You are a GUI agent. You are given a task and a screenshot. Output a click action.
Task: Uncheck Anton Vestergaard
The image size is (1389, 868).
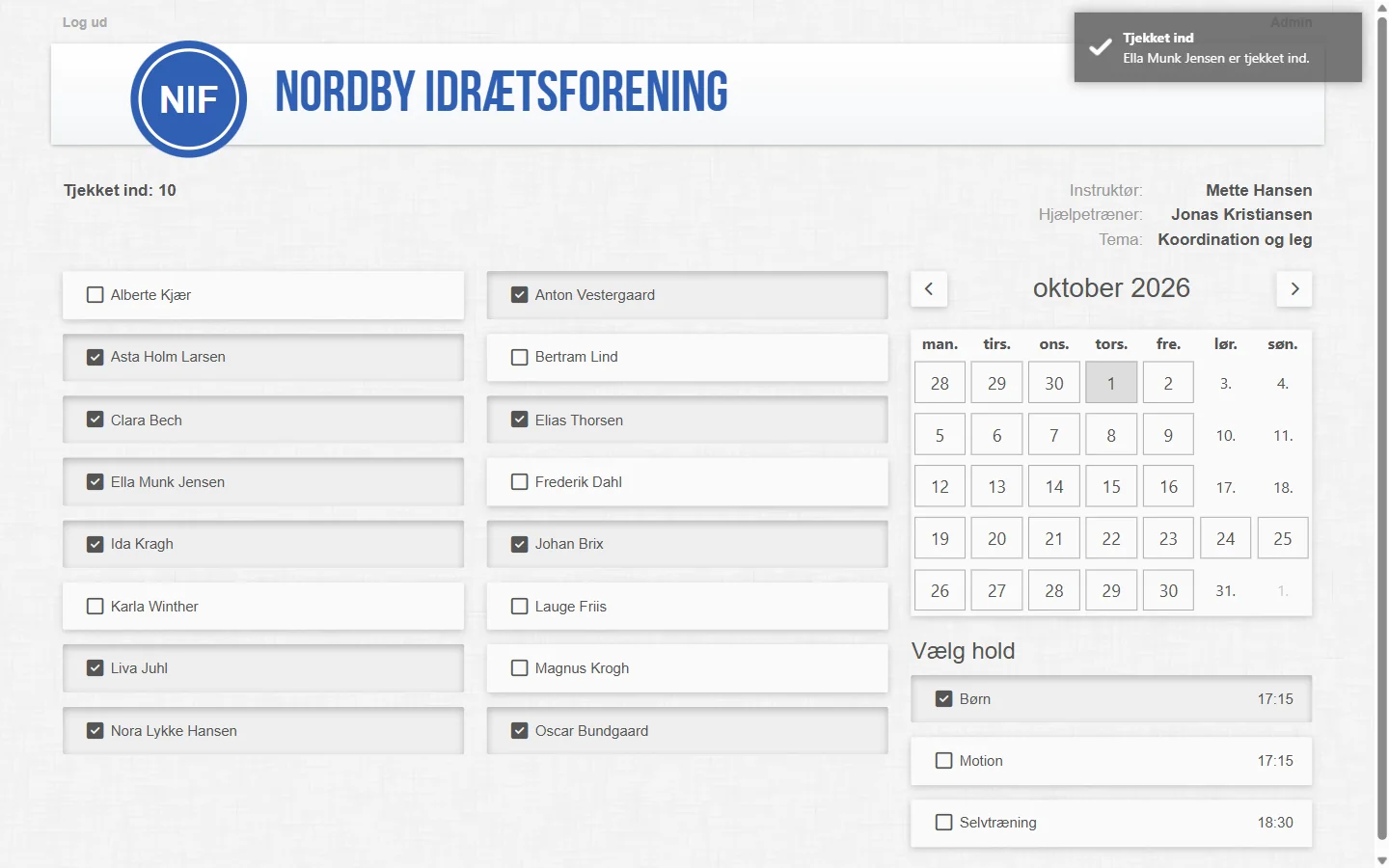(688, 295)
